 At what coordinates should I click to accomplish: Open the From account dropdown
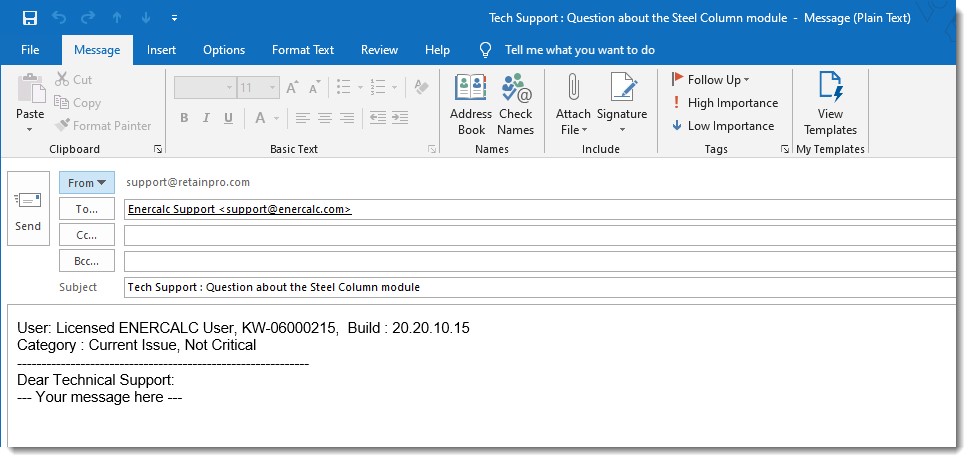[x=87, y=183]
